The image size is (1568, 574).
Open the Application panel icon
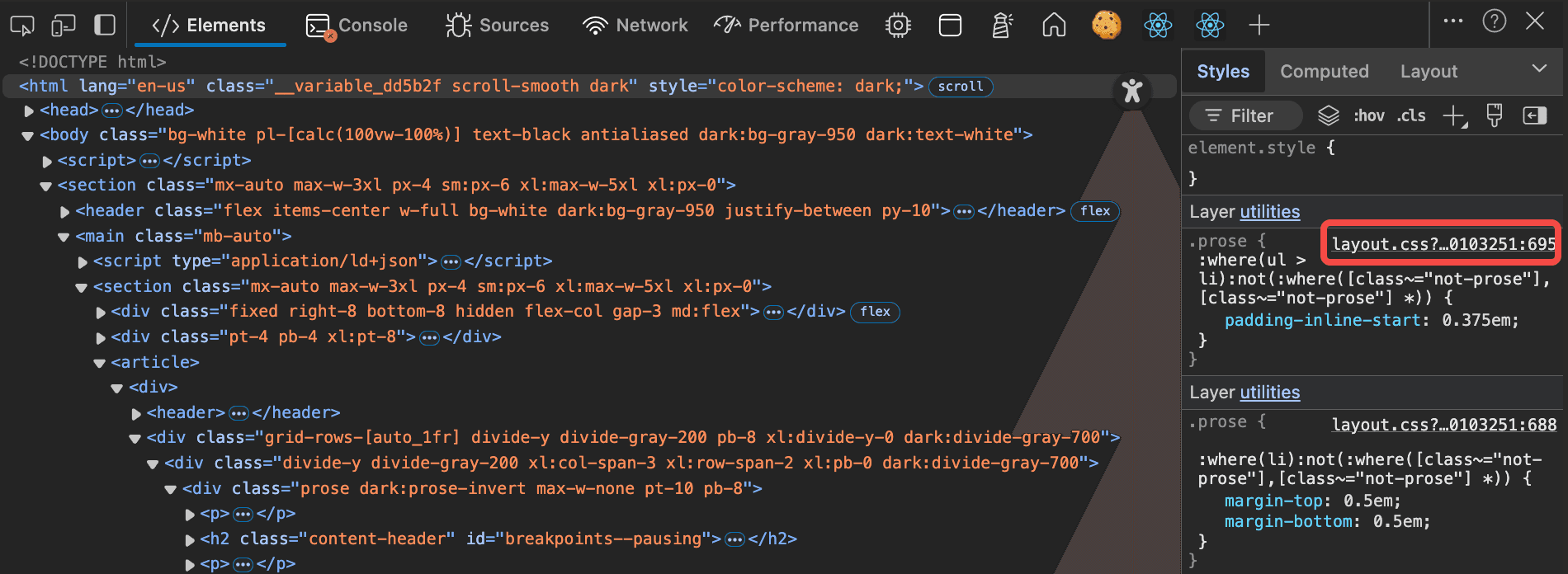click(950, 26)
